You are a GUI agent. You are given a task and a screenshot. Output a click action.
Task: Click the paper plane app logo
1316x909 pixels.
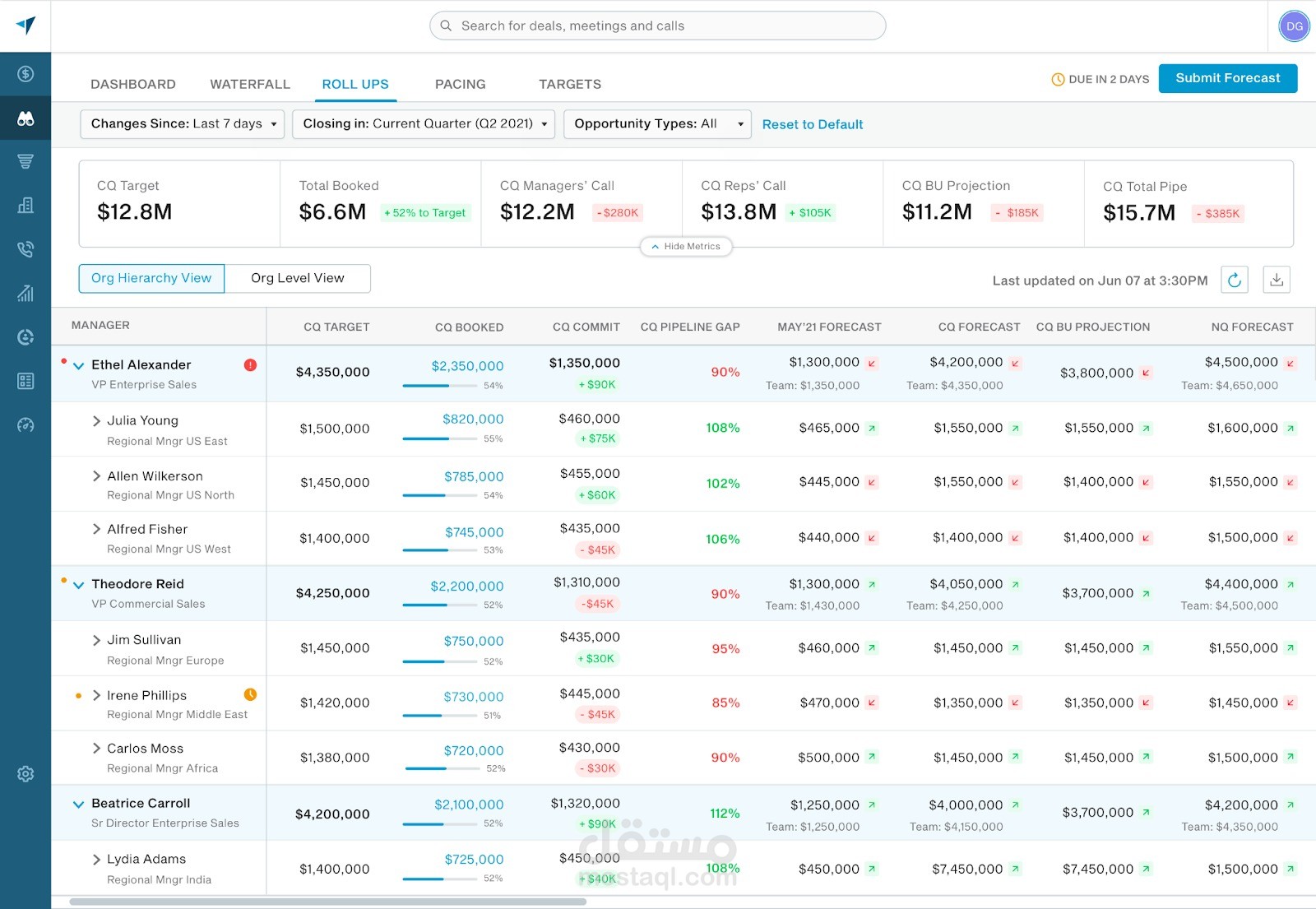[x=25, y=26]
